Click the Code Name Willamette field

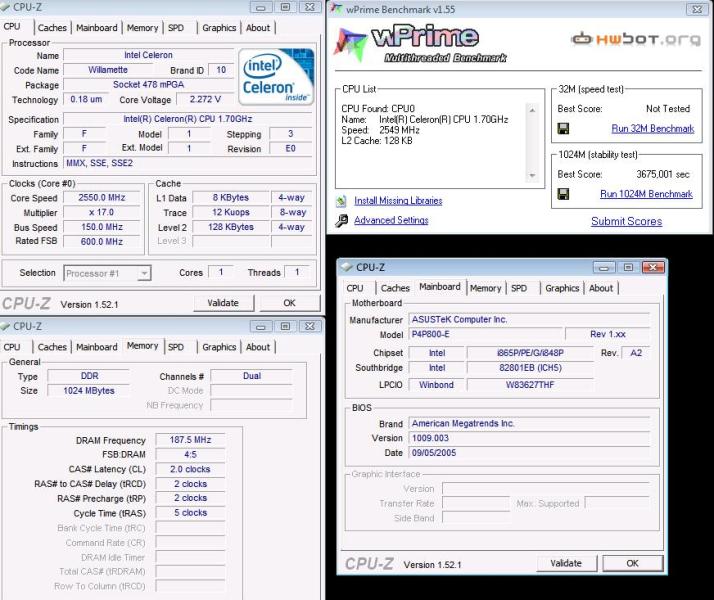point(108,71)
